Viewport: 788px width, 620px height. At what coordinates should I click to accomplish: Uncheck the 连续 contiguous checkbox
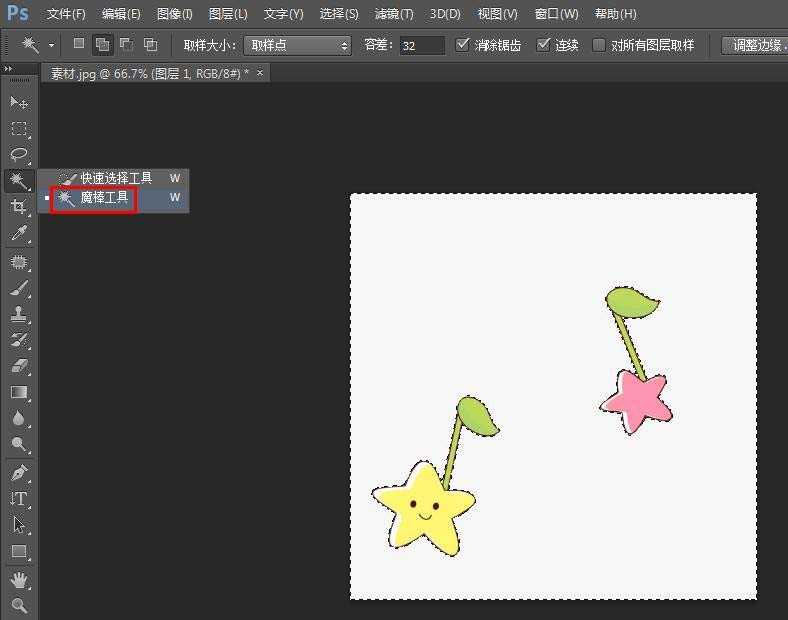(x=544, y=45)
